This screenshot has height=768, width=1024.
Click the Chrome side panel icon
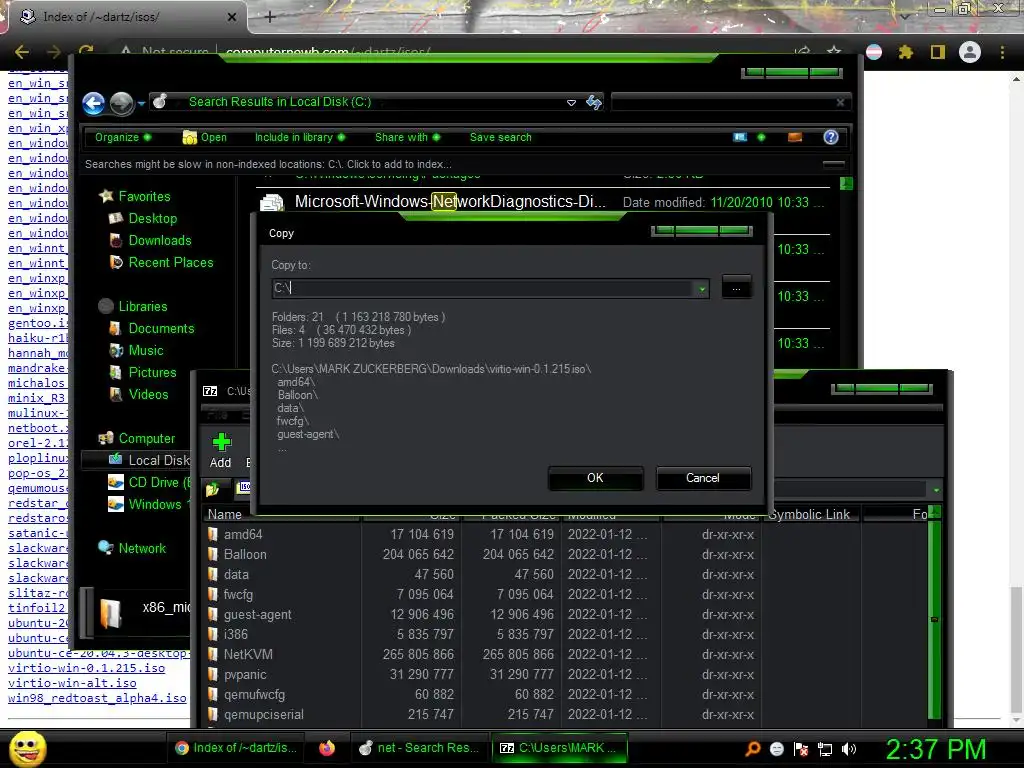(x=938, y=52)
